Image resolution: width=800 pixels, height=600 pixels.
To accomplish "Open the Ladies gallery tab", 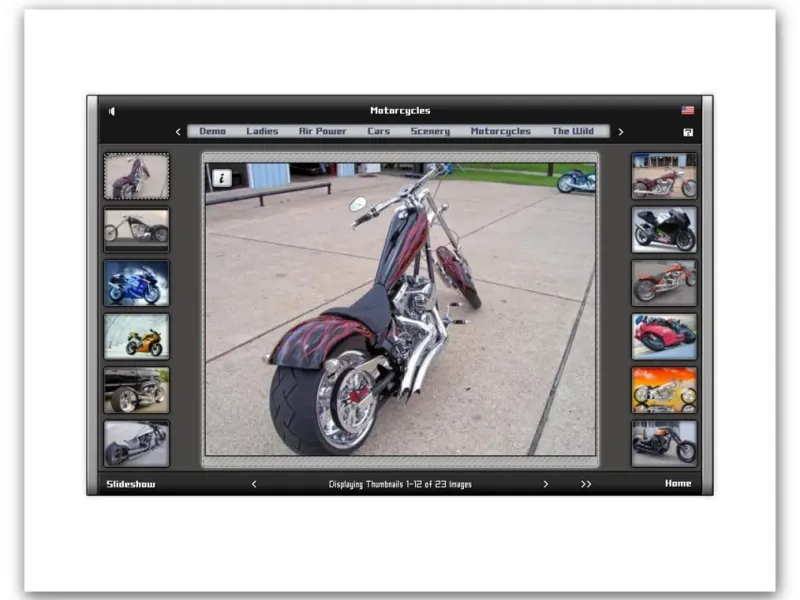I will point(262,131).
